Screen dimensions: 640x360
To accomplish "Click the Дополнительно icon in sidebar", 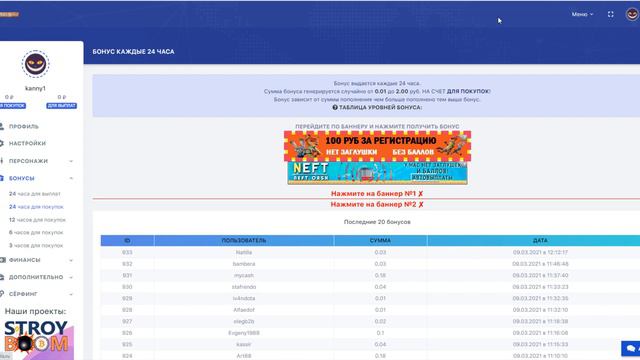I will [x=2, y=277].
